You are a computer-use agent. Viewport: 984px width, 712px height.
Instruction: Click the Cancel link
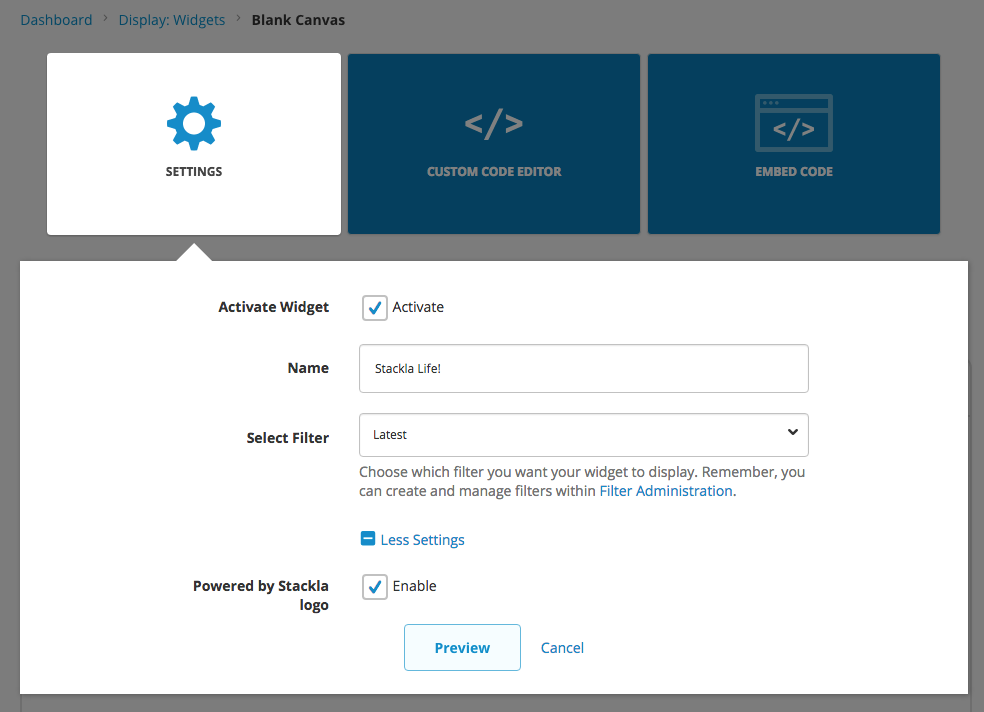(x=562, y=648)
